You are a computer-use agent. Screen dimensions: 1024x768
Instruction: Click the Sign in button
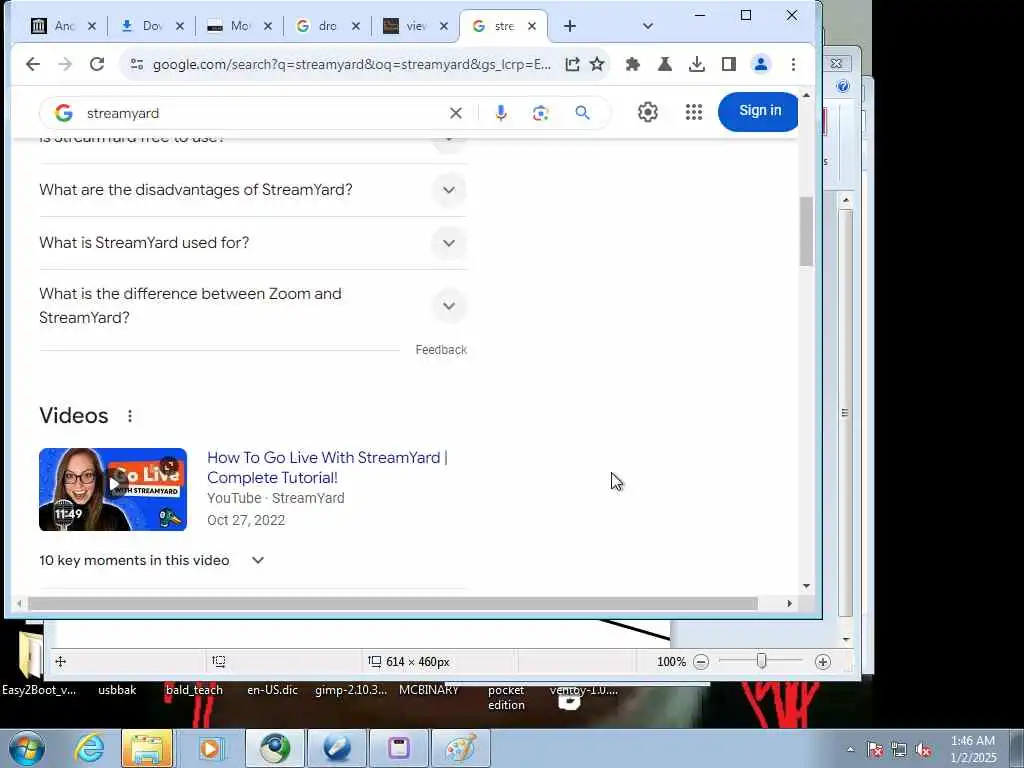(759, 112)
